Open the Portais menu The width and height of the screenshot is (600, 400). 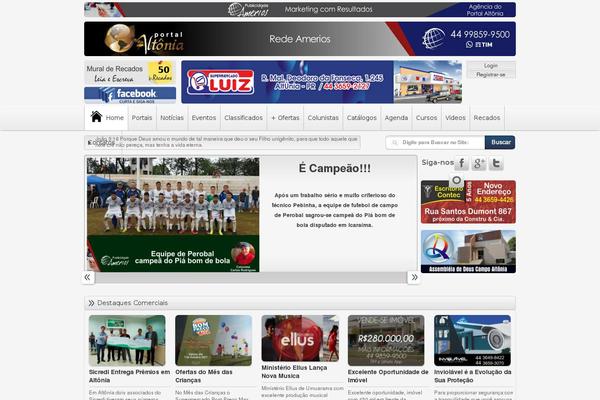(142, 118)
